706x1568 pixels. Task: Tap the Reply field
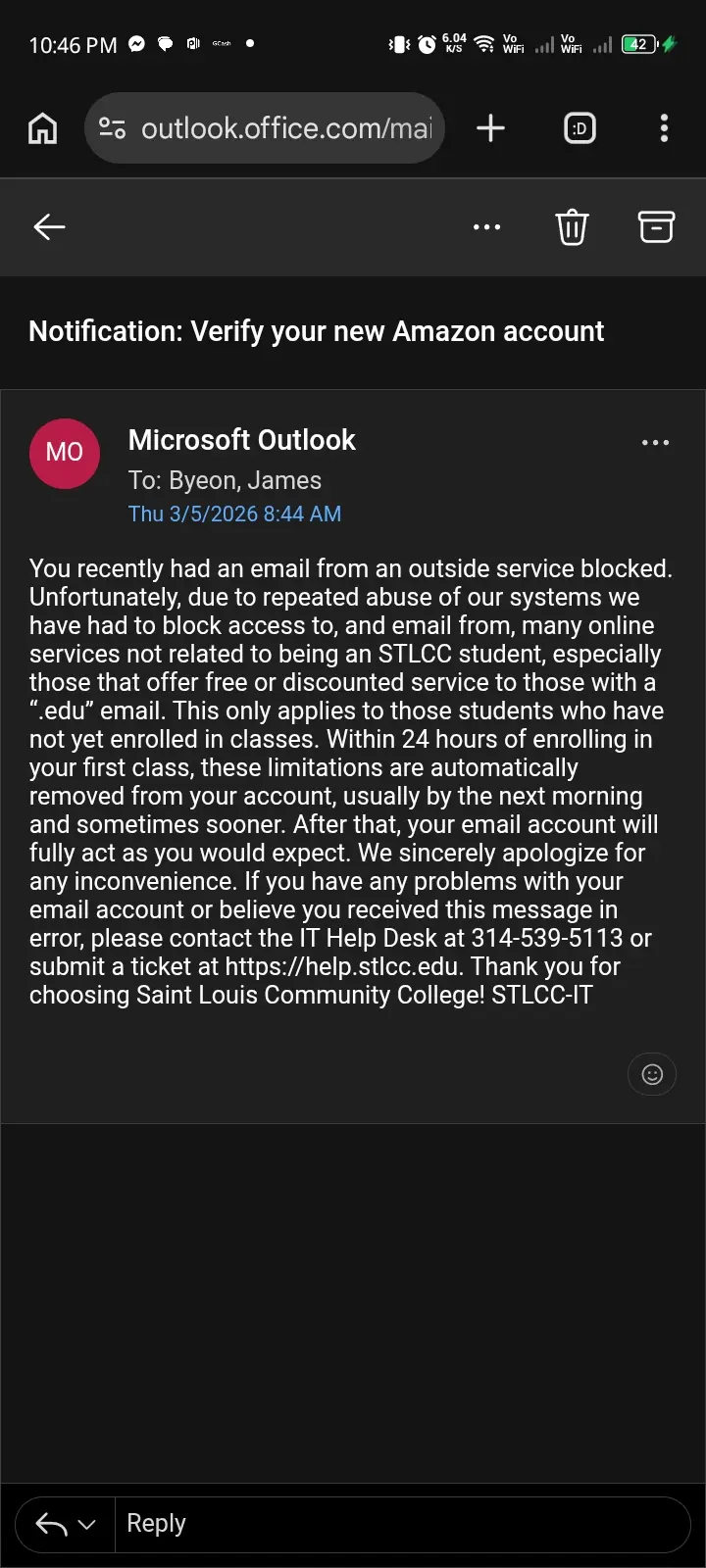[402, 1524]
